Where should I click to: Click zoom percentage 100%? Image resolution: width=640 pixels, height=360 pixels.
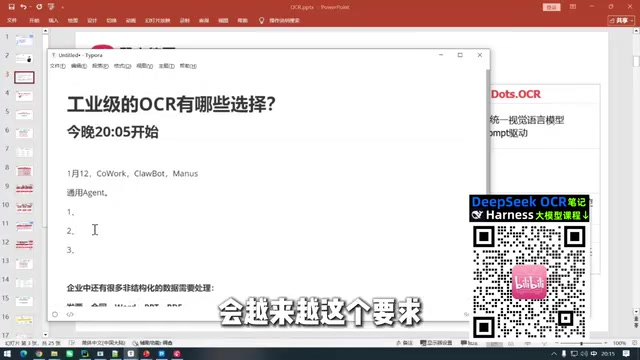coord(619,343)
